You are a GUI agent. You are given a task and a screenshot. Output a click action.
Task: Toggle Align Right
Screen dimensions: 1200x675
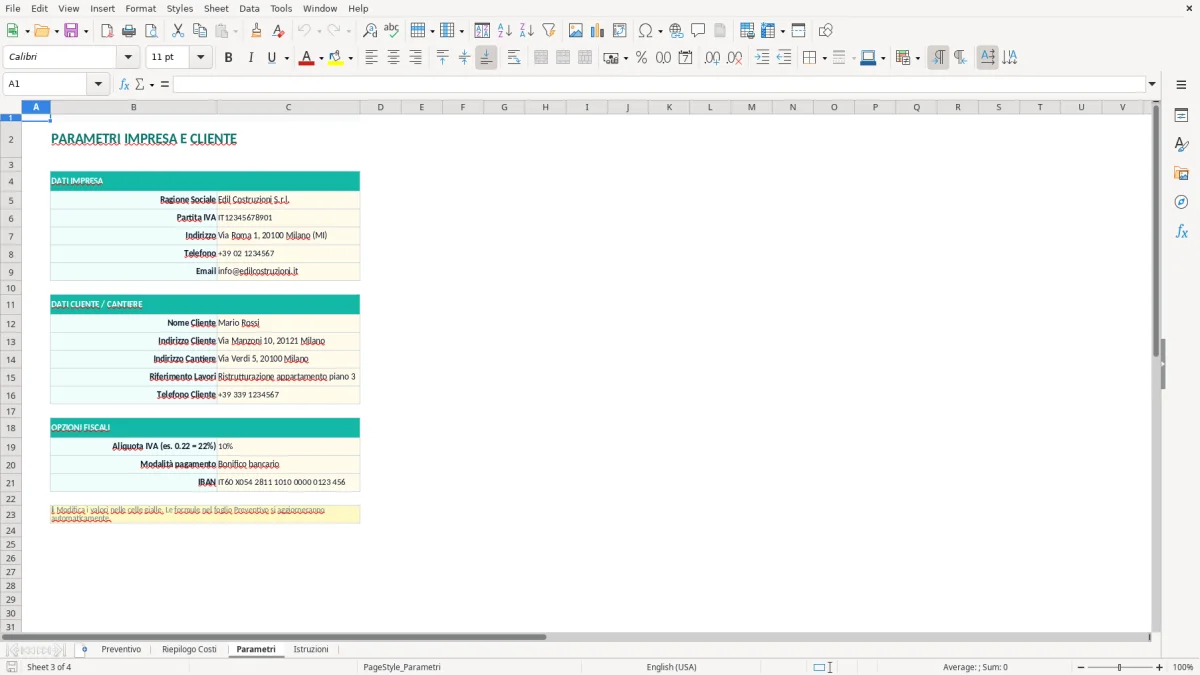416,58
